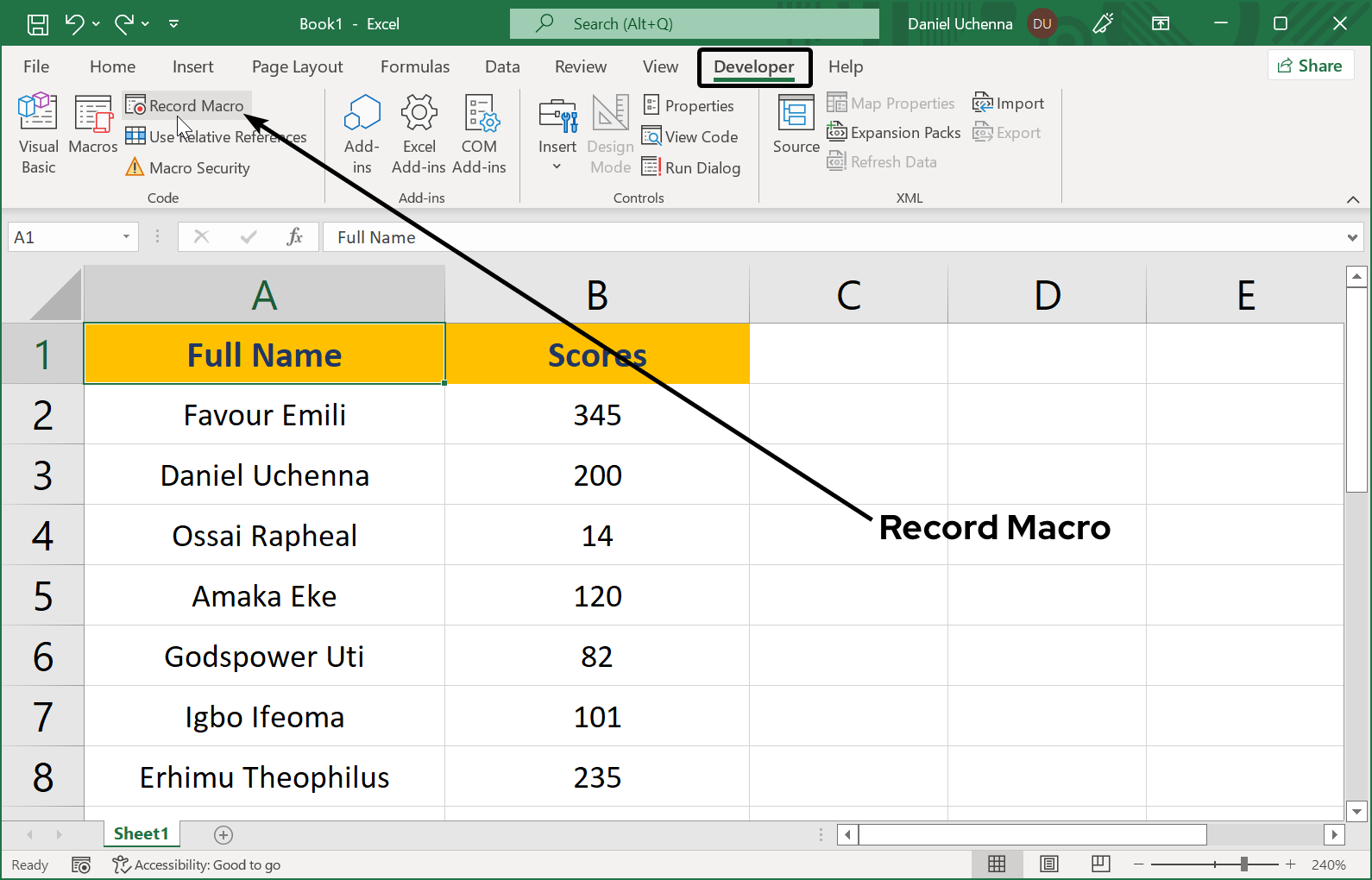Screen dimensions: 1372x880
Task: Switch to Page Layout view
Action: point(1049,864)
